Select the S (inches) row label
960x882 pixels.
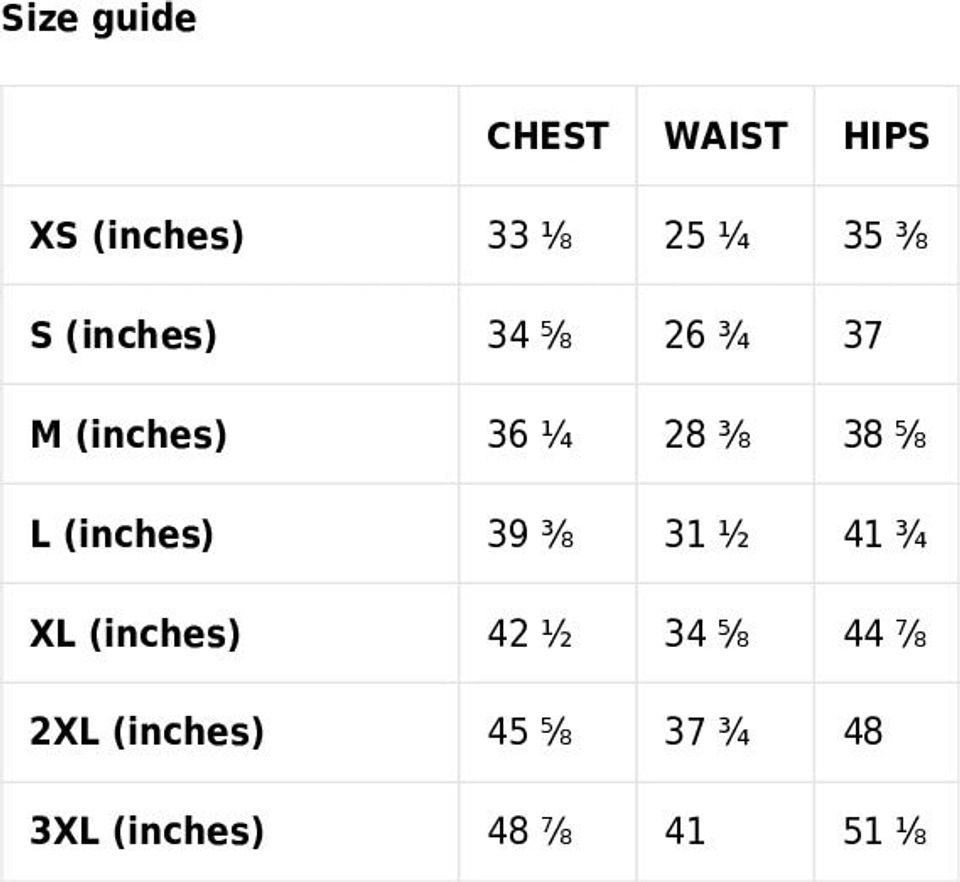pos(123,335)
